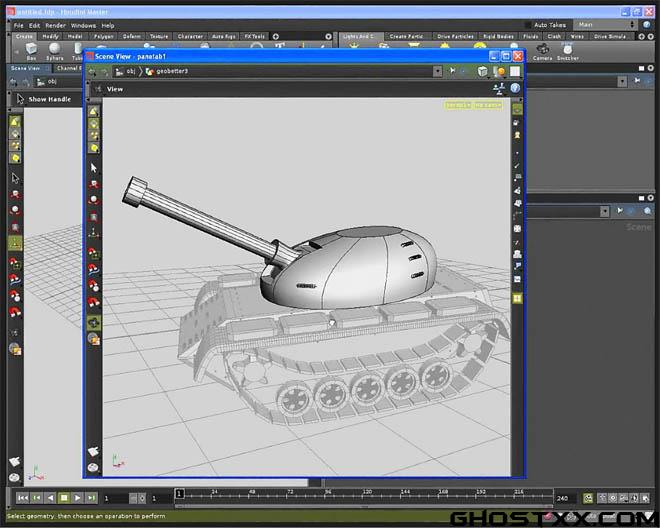The width and height of the screenshot is (660, 528).
Task: Select the green-highlighted View tool in floating toolbar
Action: click(93, 323)
